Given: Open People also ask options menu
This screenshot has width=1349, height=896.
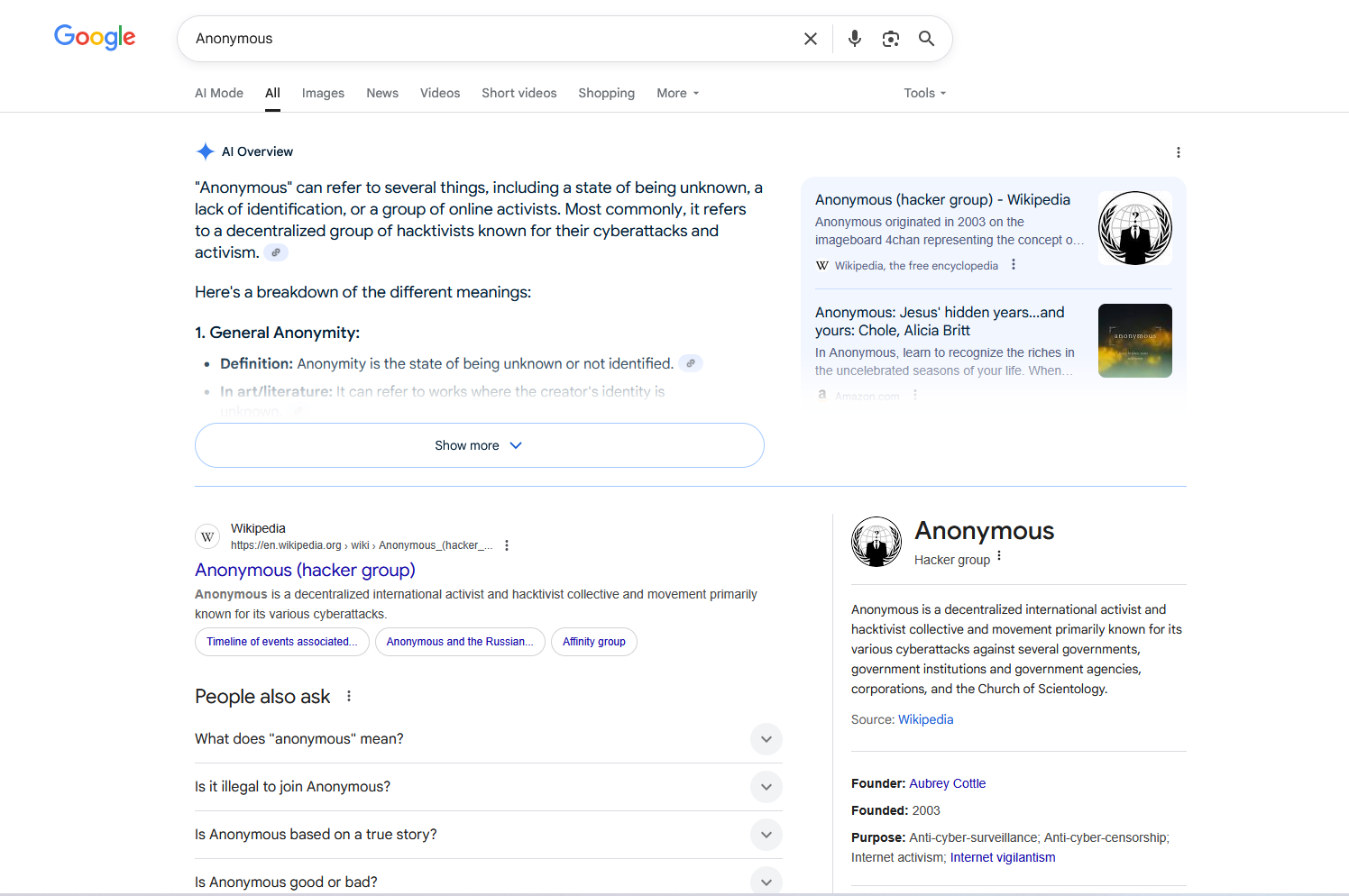Looking at the screenshot, I should (349, 696).
